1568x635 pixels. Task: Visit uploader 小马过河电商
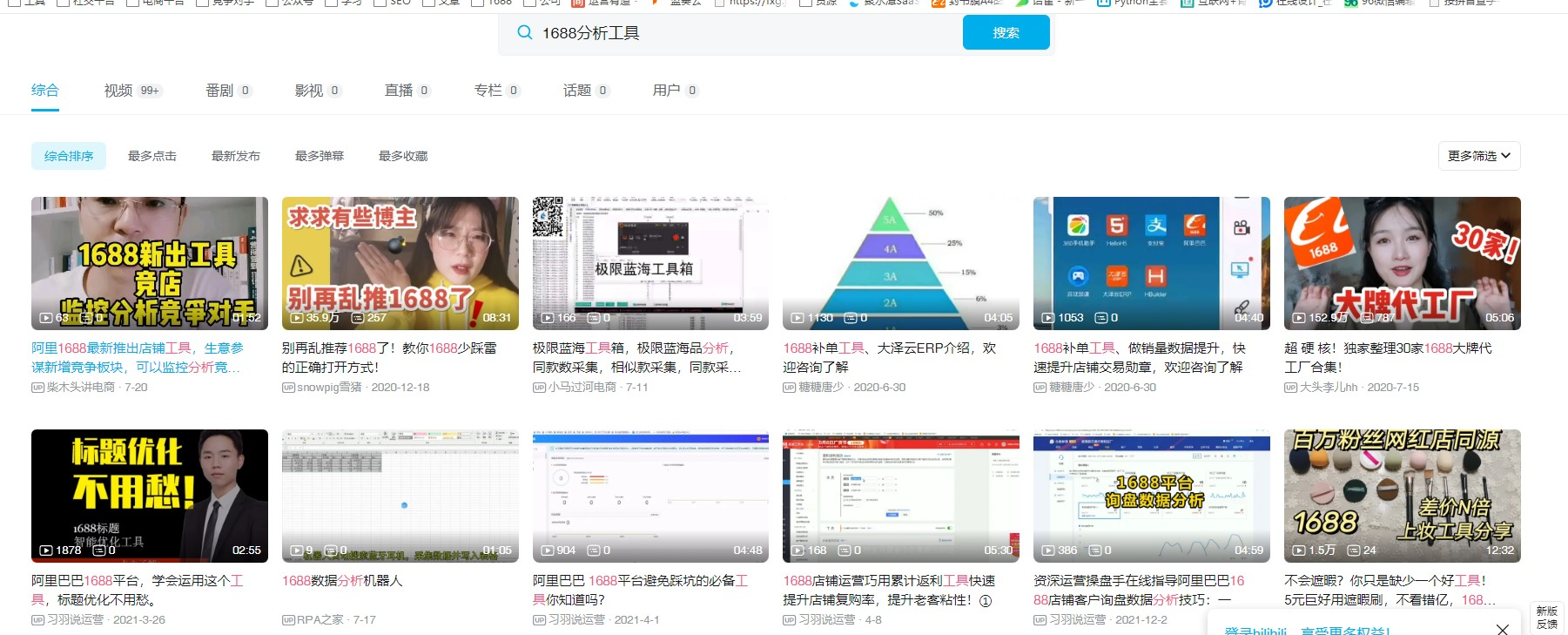pos(582,388)
